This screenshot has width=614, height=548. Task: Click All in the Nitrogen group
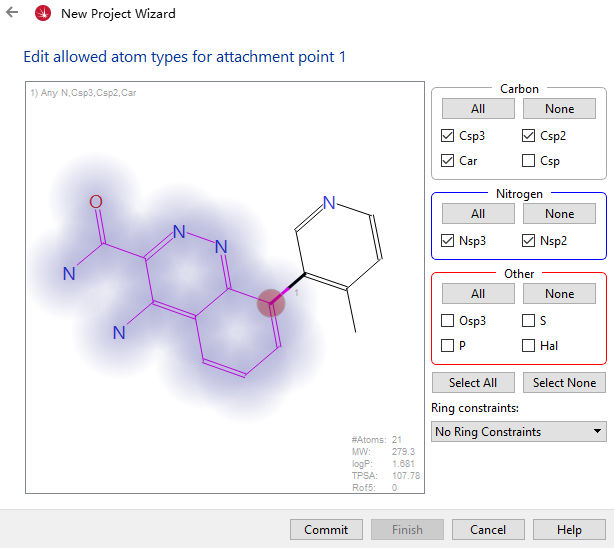click(x=478, y=213)
